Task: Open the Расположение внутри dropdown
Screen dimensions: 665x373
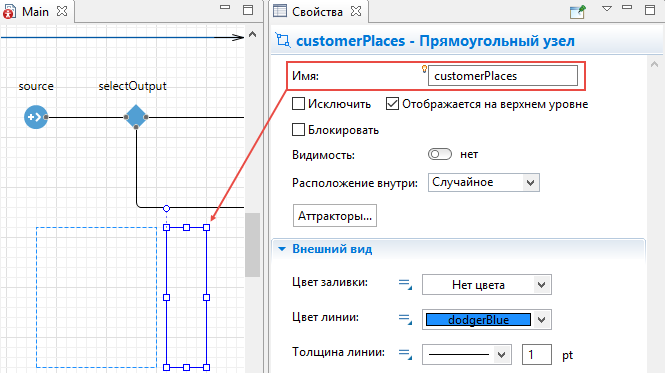Action: tap(483, 182)
